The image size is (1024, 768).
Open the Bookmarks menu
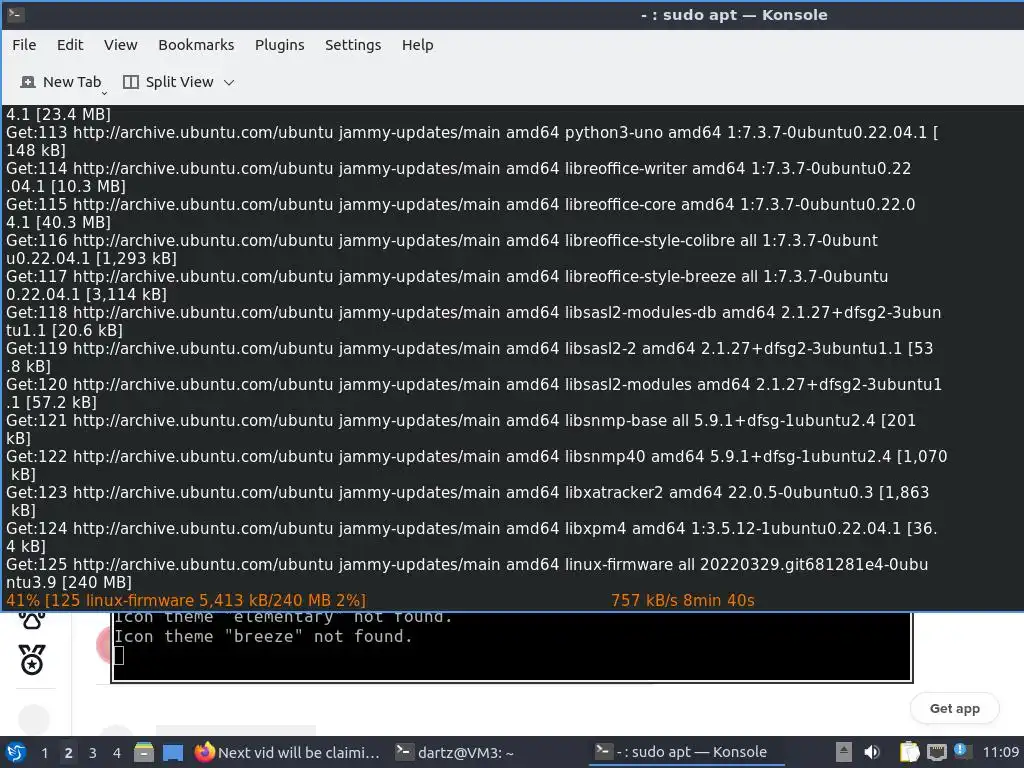[196, 45]
